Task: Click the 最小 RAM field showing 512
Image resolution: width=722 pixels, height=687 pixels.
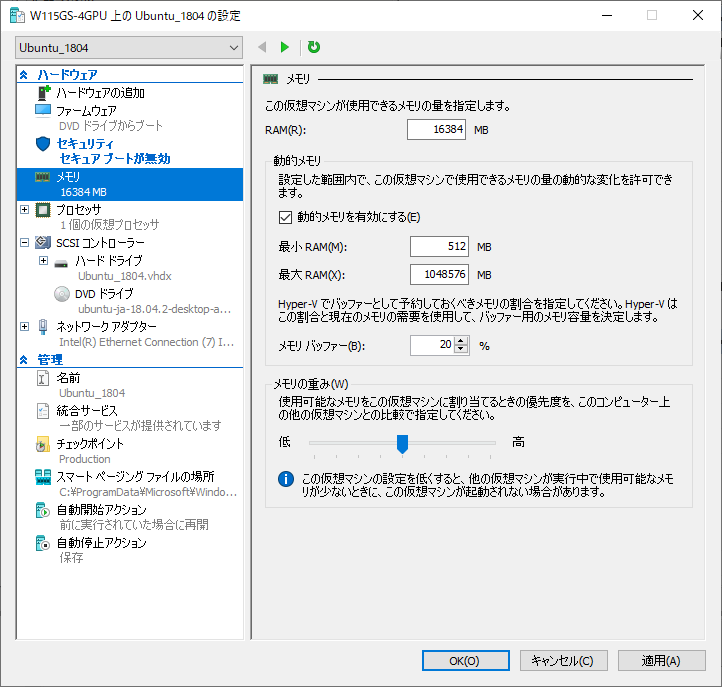Action: coord(439,246)
